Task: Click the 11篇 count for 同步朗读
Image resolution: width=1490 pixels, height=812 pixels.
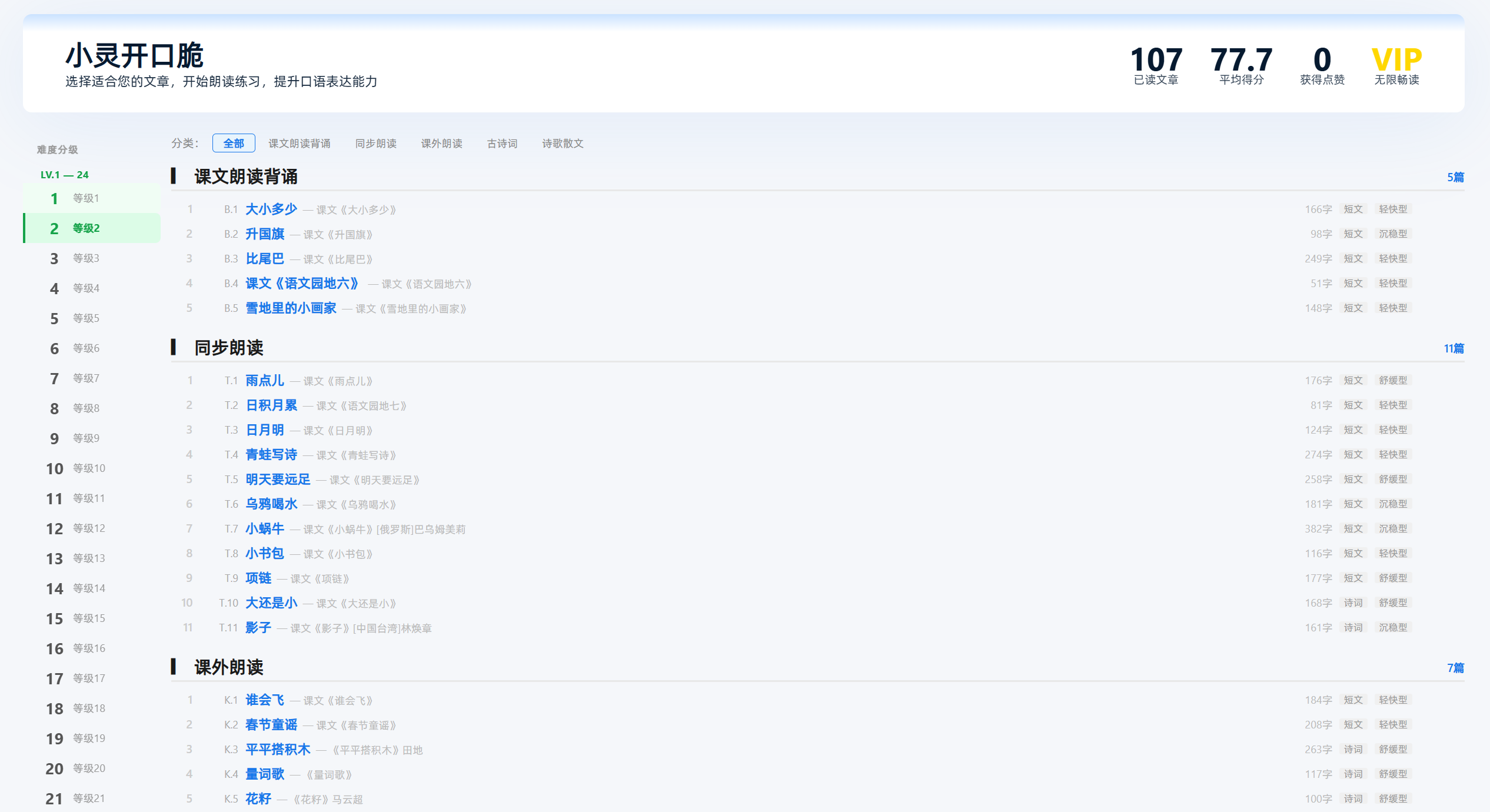Action: tap(1454, 348)
